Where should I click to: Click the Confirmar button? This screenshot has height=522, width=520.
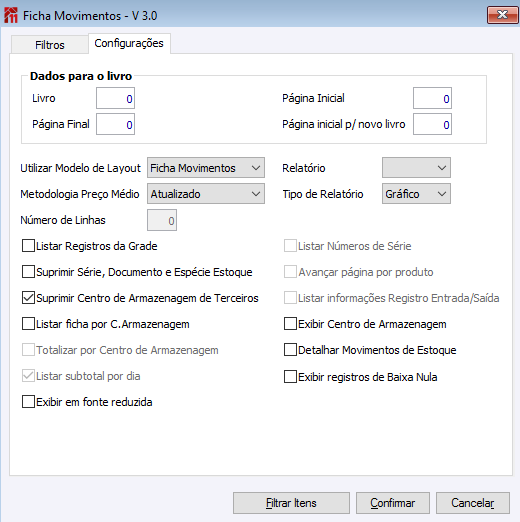pos(393,503)
